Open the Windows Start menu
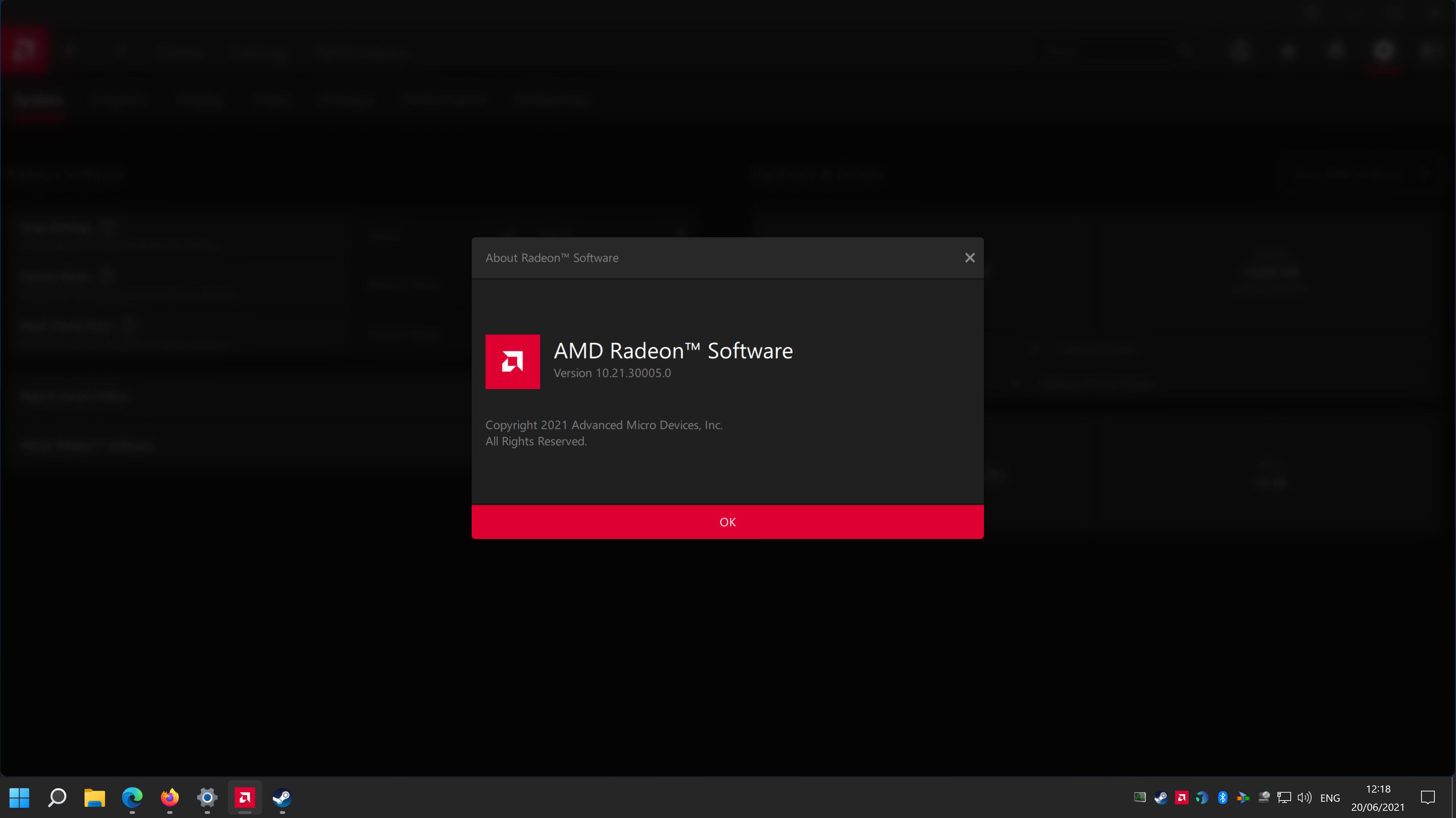The width and height of the screenshot is (1456, 818). (x=19, y=797)
